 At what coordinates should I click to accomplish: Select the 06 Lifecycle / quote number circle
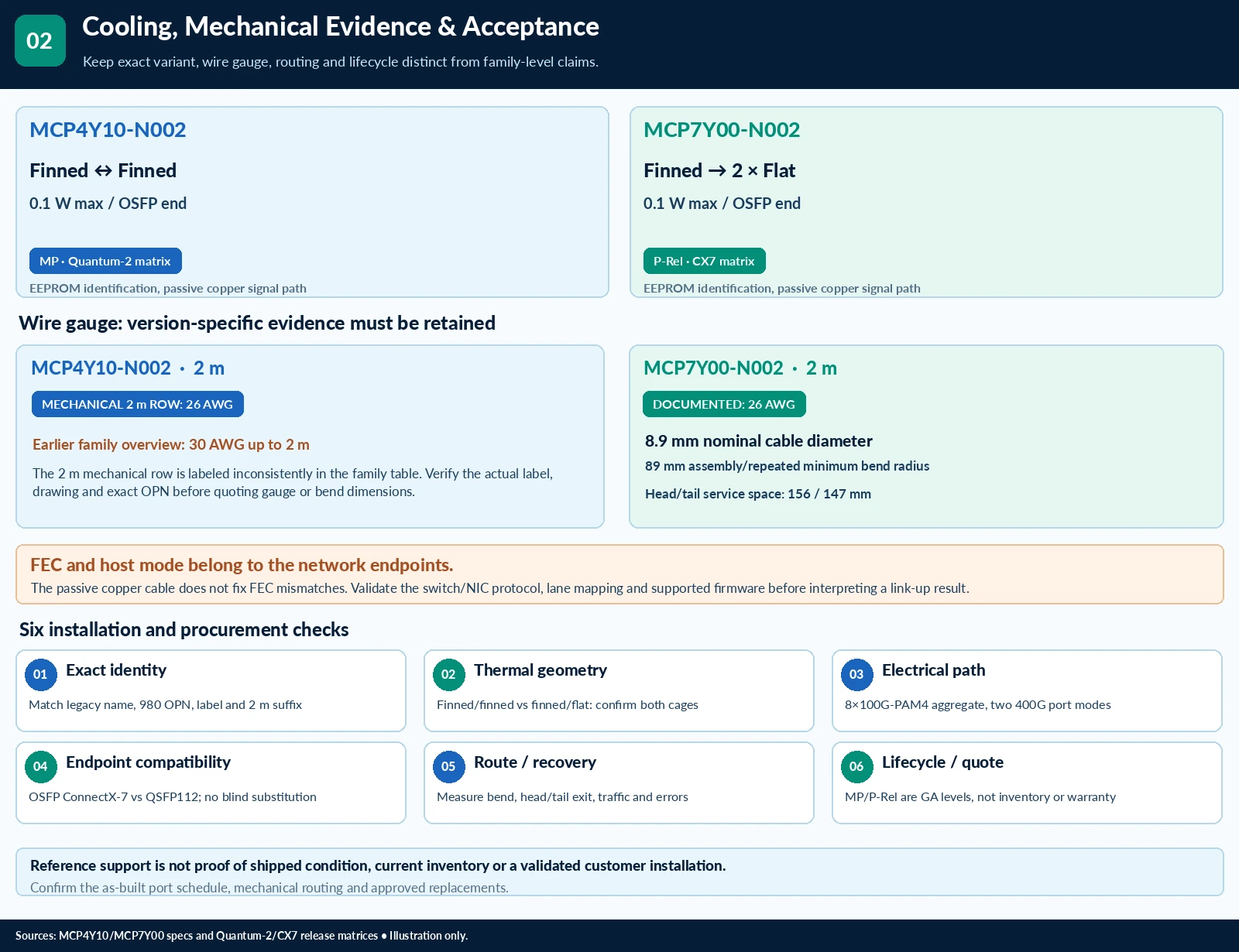pyautogui.click(x=857, y=766)
